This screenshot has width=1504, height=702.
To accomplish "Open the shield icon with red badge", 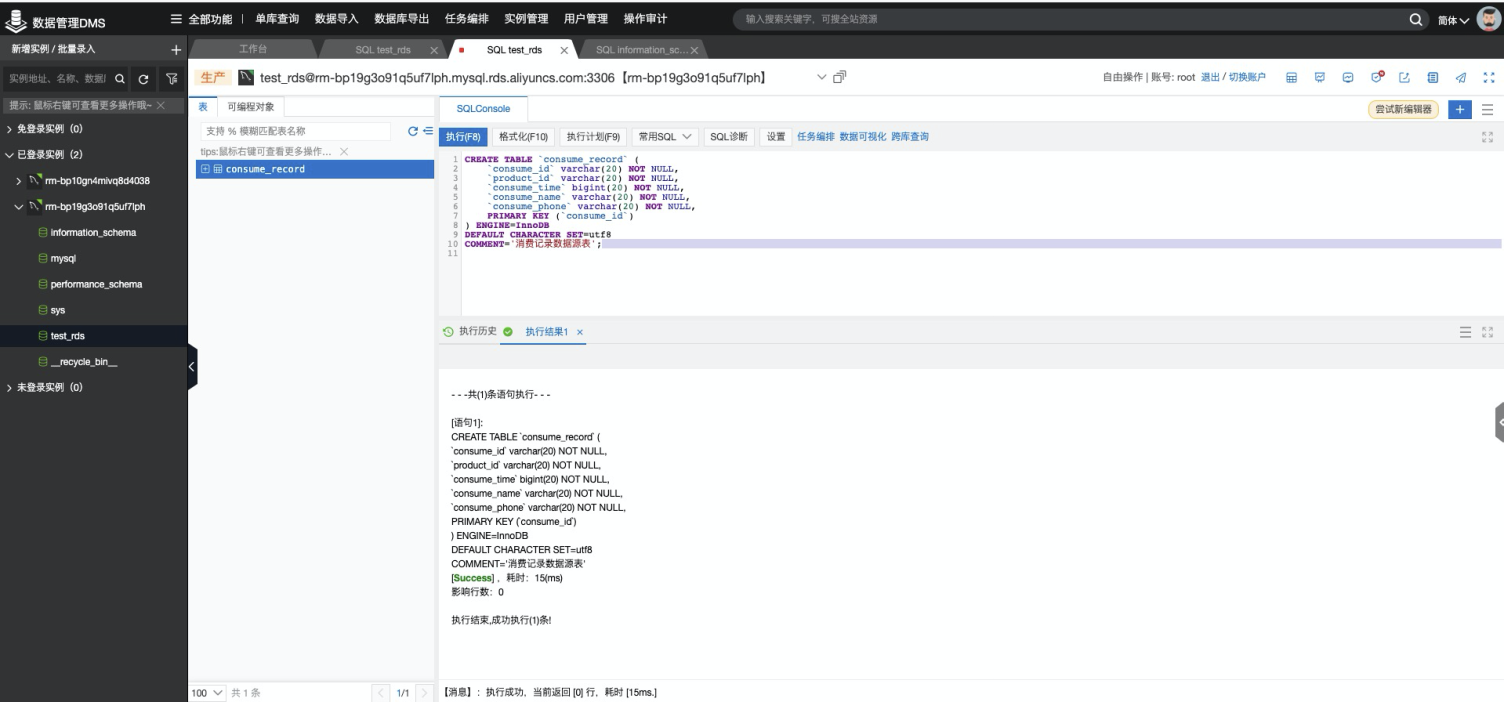I will (x=1376, y=77).
